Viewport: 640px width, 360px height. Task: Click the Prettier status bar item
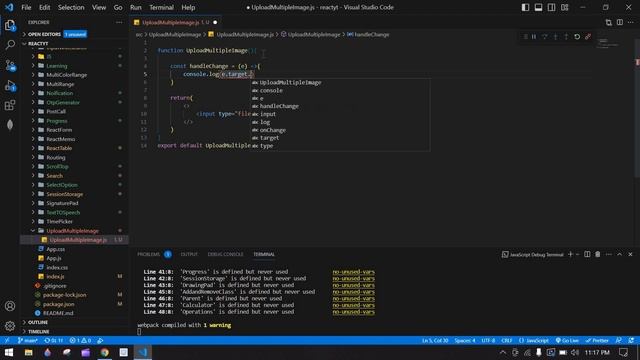(597, 340)
